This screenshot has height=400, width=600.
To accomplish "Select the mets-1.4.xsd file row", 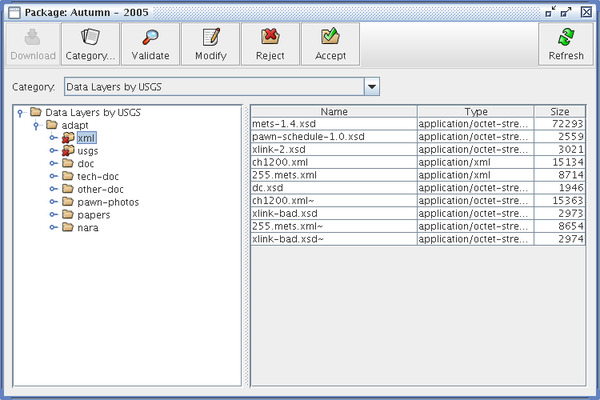I will [334, 123].
